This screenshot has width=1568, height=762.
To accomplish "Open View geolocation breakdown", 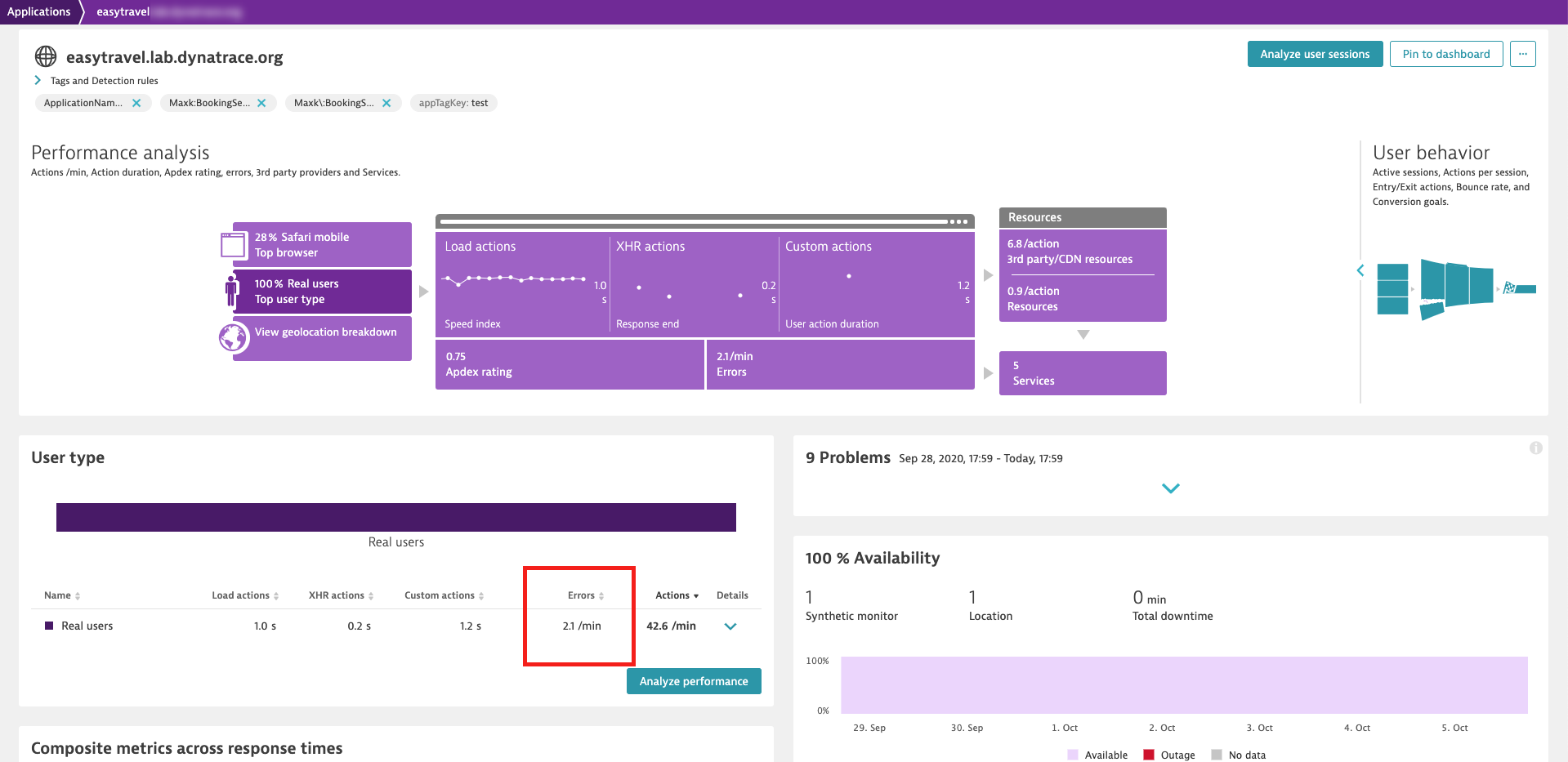I will pyautogui.click(x=322, y=338).
